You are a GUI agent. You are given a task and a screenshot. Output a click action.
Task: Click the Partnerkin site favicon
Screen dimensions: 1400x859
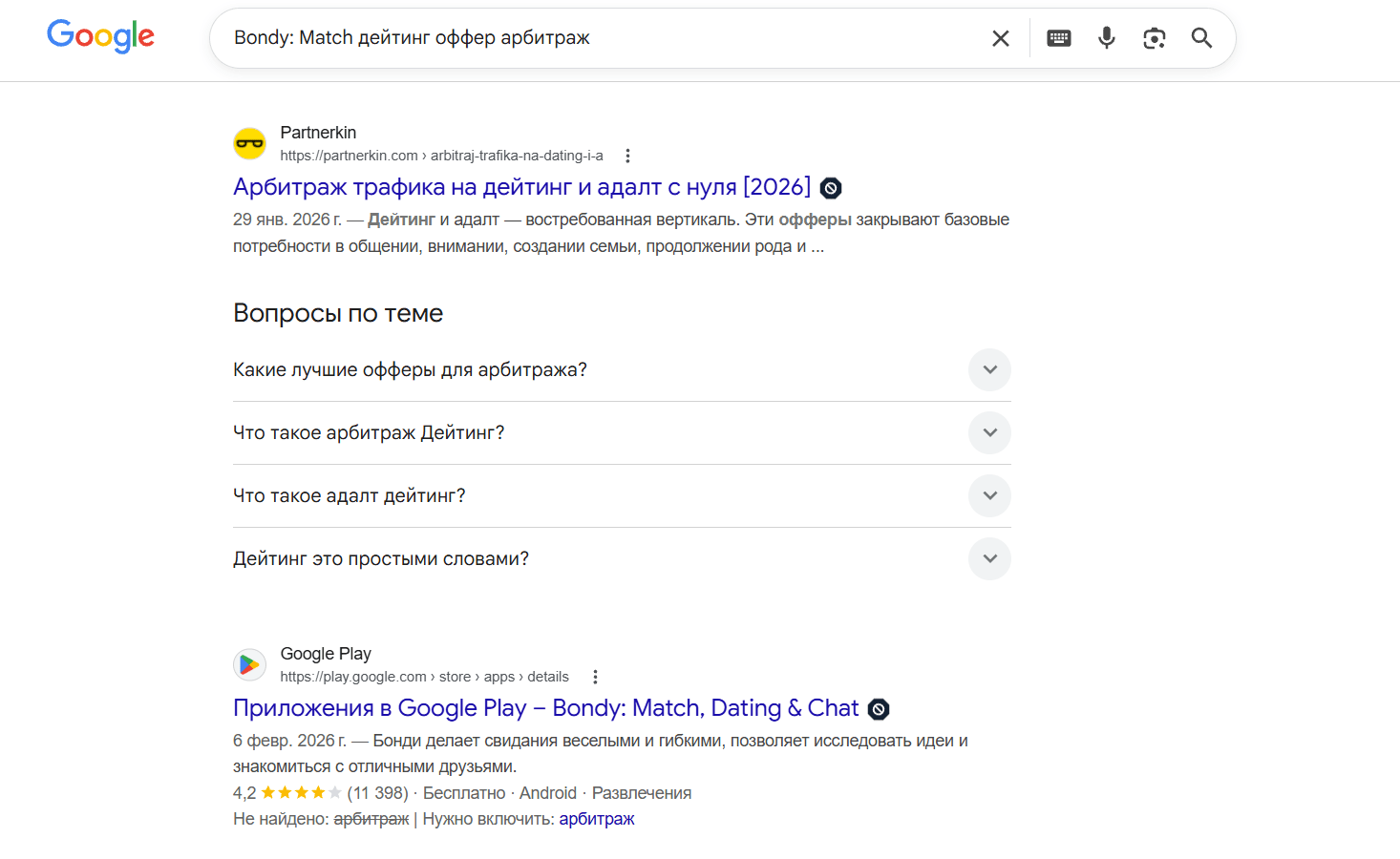click(x=250, y=144)
